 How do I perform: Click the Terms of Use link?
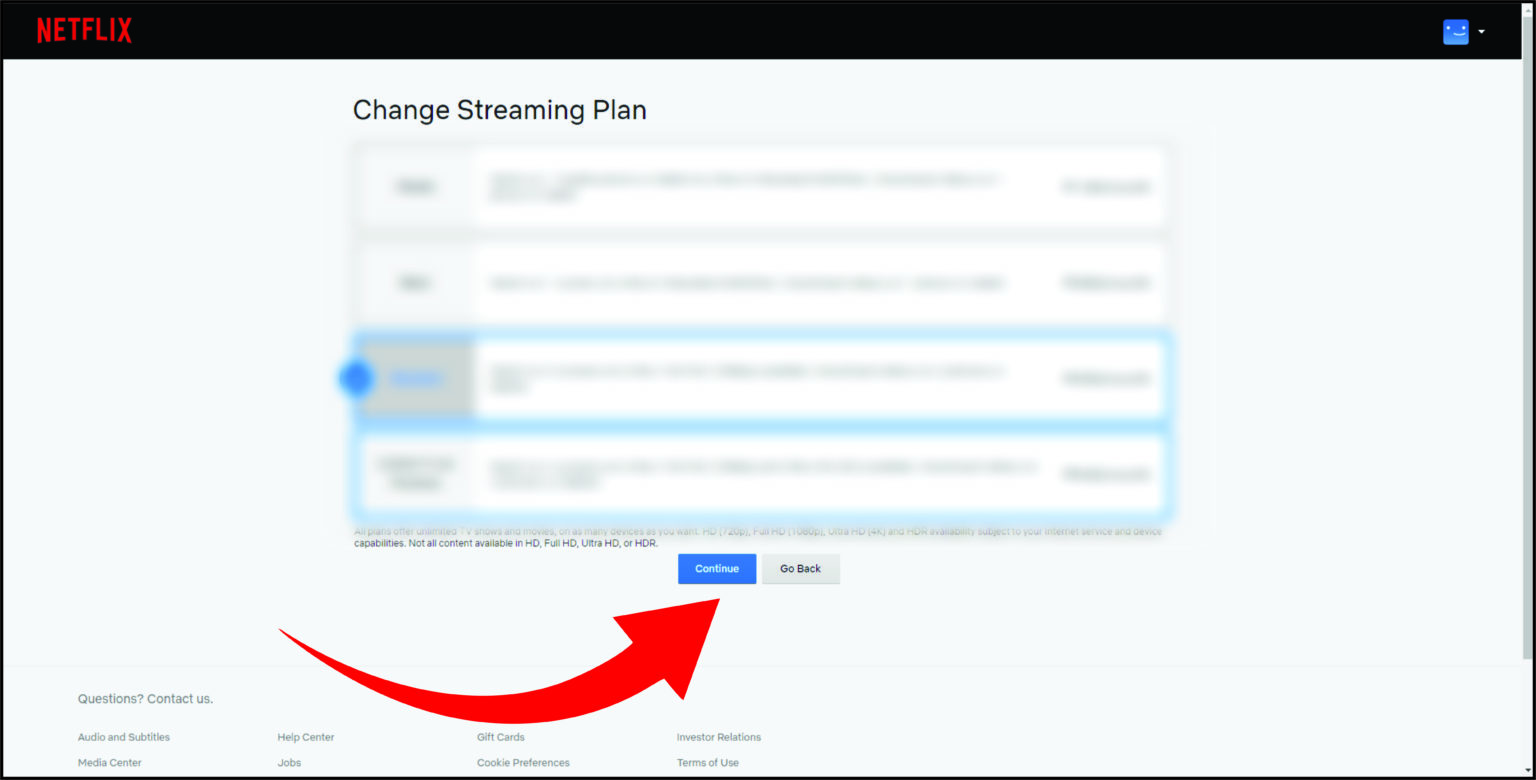point(707,762)
